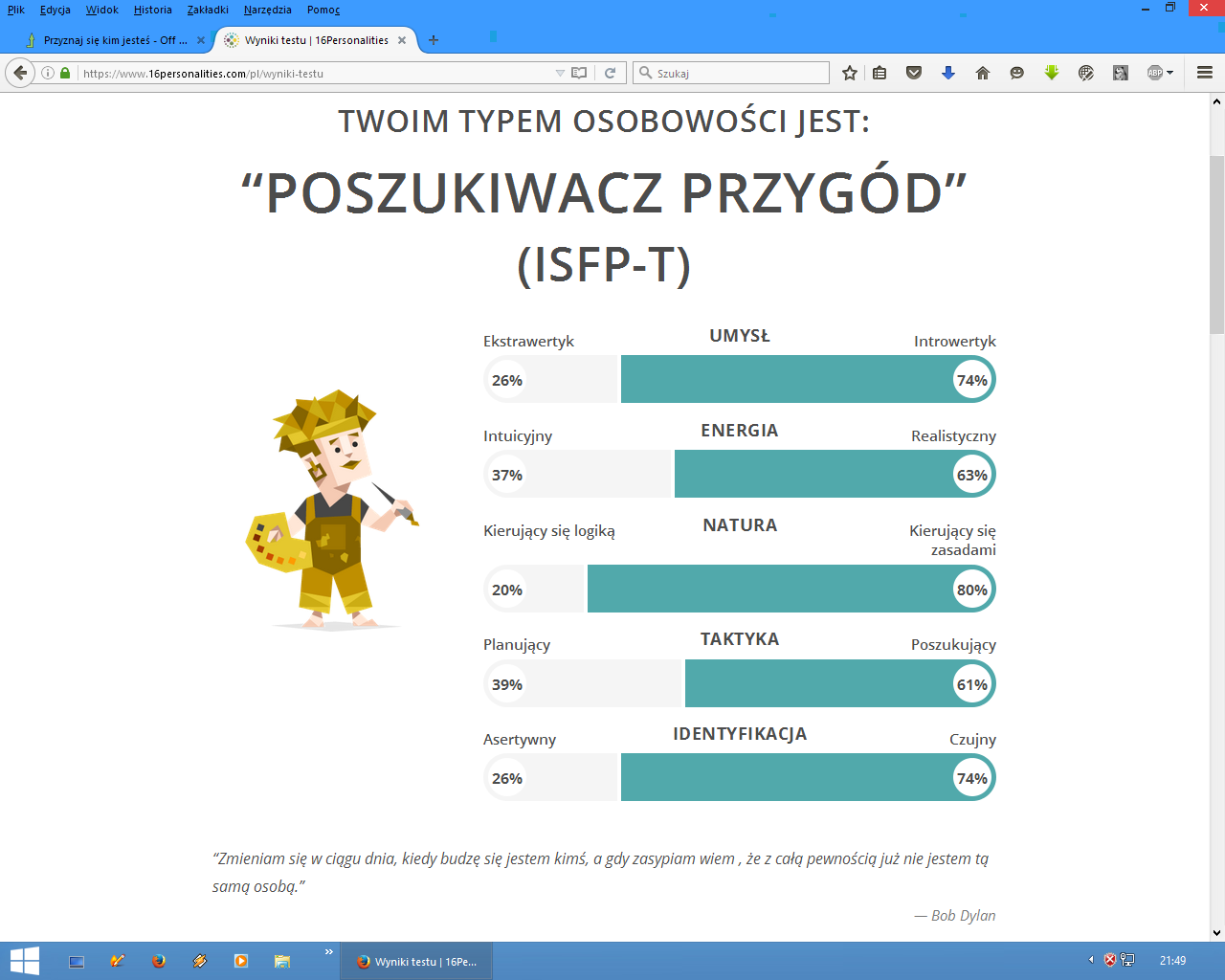
Task: Toggle reader view icon in address bar
Action: pyautogui.click(x=579, y=73)
